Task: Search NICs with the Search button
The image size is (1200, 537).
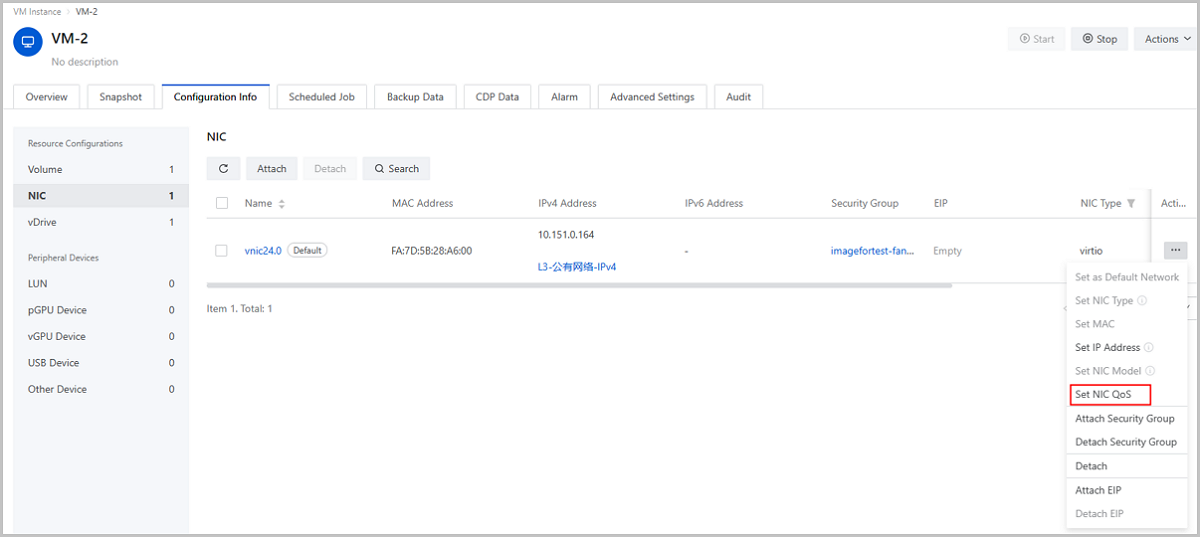Action: [396, 169]
